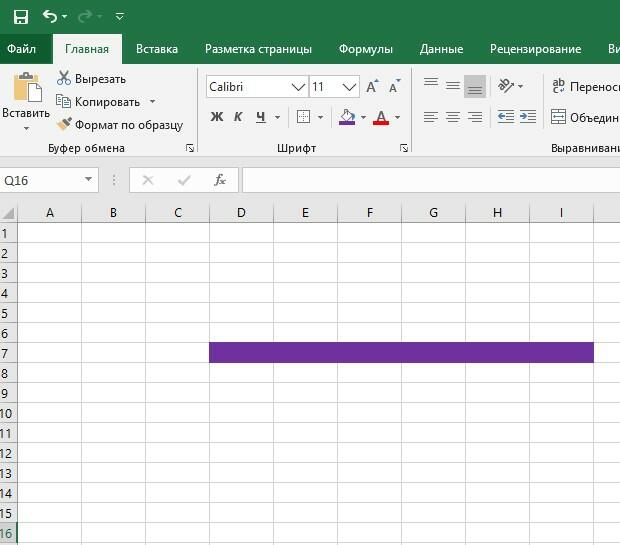Apply purple fill color bucket

(347, 117)
